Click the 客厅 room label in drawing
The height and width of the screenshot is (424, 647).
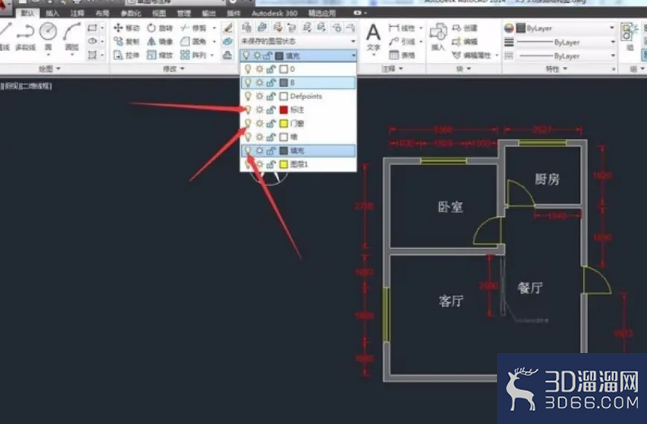[451, 301]
